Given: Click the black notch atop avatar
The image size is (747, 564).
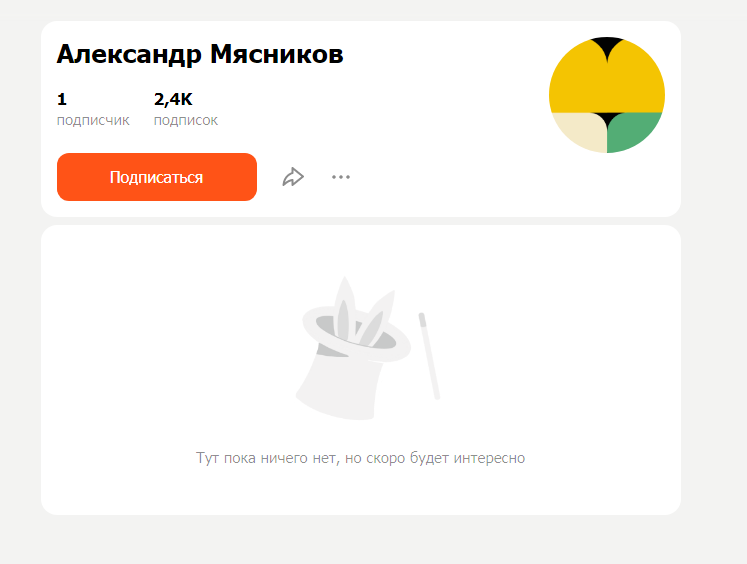Looking at the screenshot, I should [607, 47].
